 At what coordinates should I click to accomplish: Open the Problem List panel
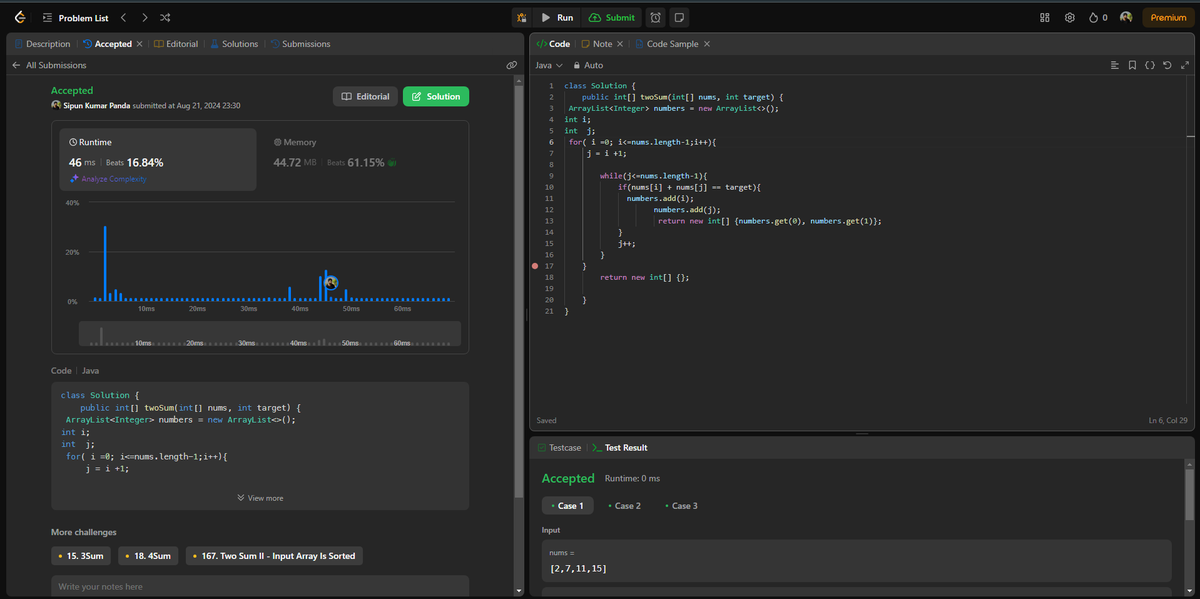[x=75, y=17]
